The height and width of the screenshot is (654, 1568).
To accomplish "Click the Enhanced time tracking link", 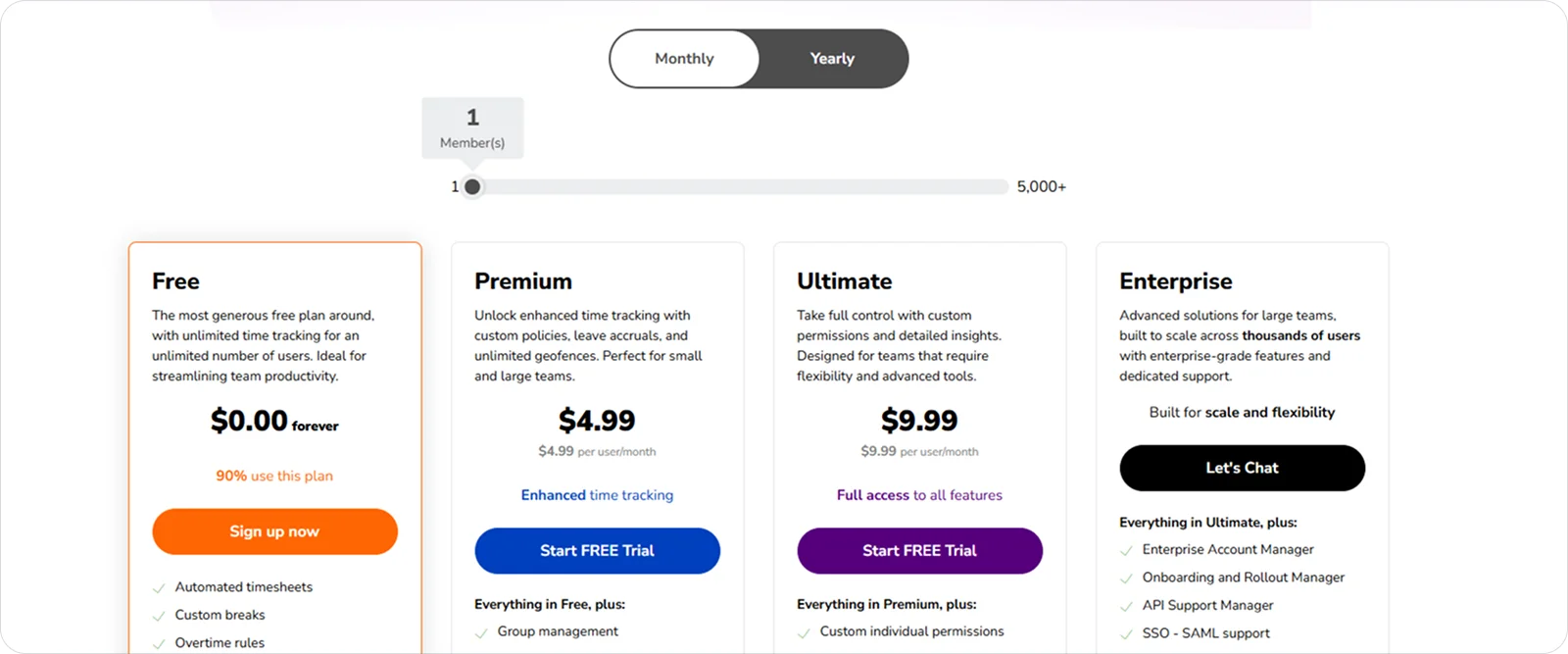I will (597, 495).
